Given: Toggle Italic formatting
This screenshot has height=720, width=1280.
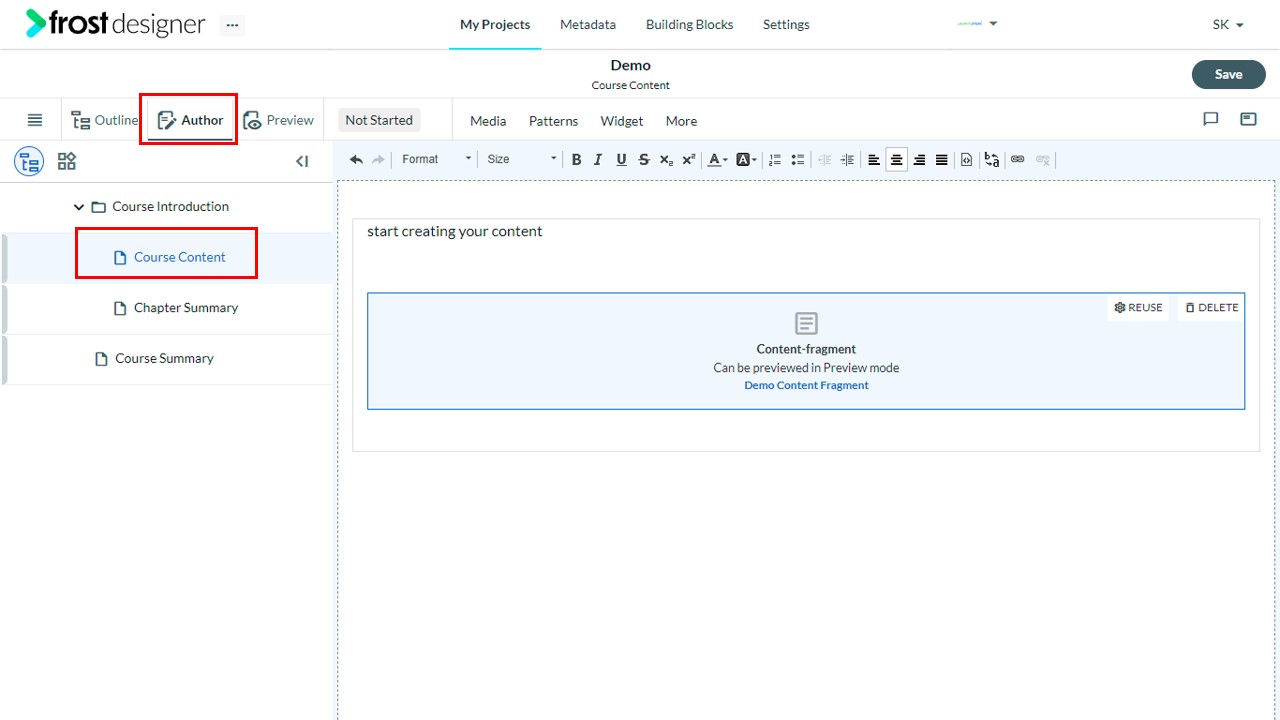Looking at the screenshot, I should pyautogui.click(x=598, y=159).
